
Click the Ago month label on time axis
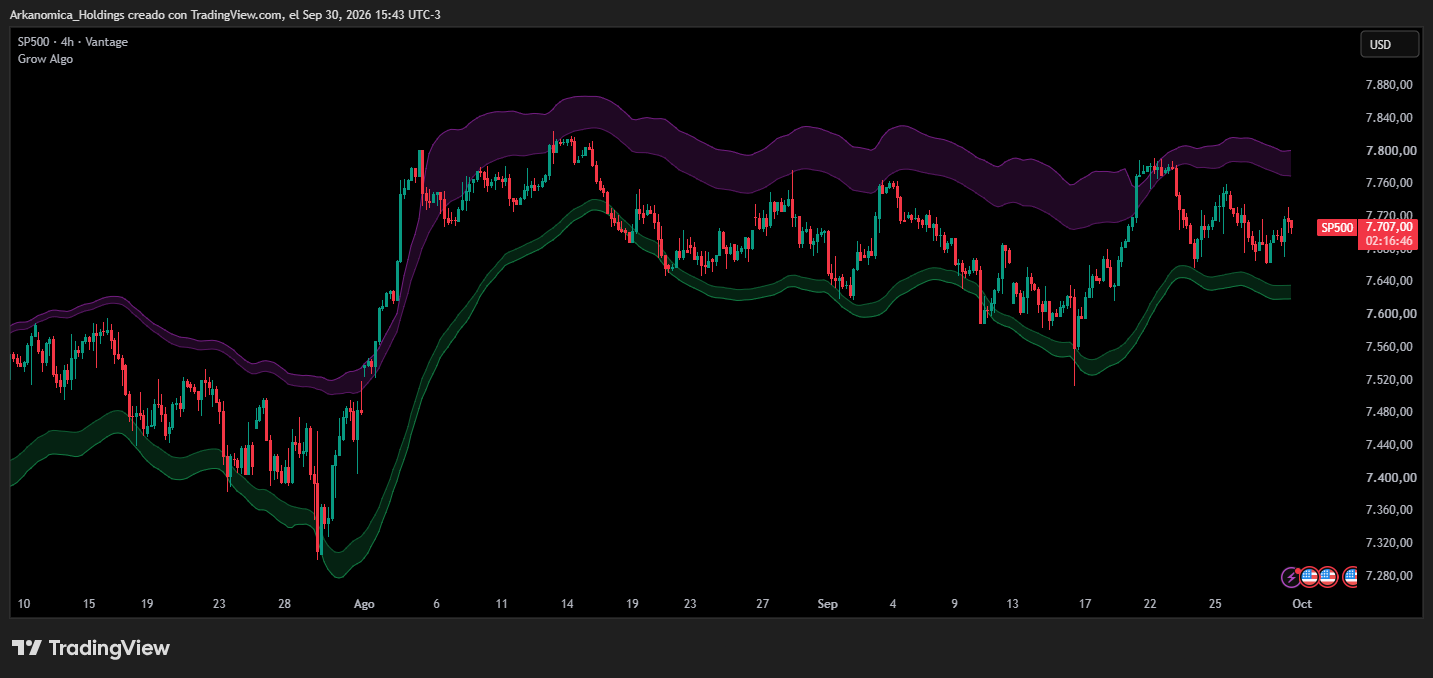tap(364, 604)
